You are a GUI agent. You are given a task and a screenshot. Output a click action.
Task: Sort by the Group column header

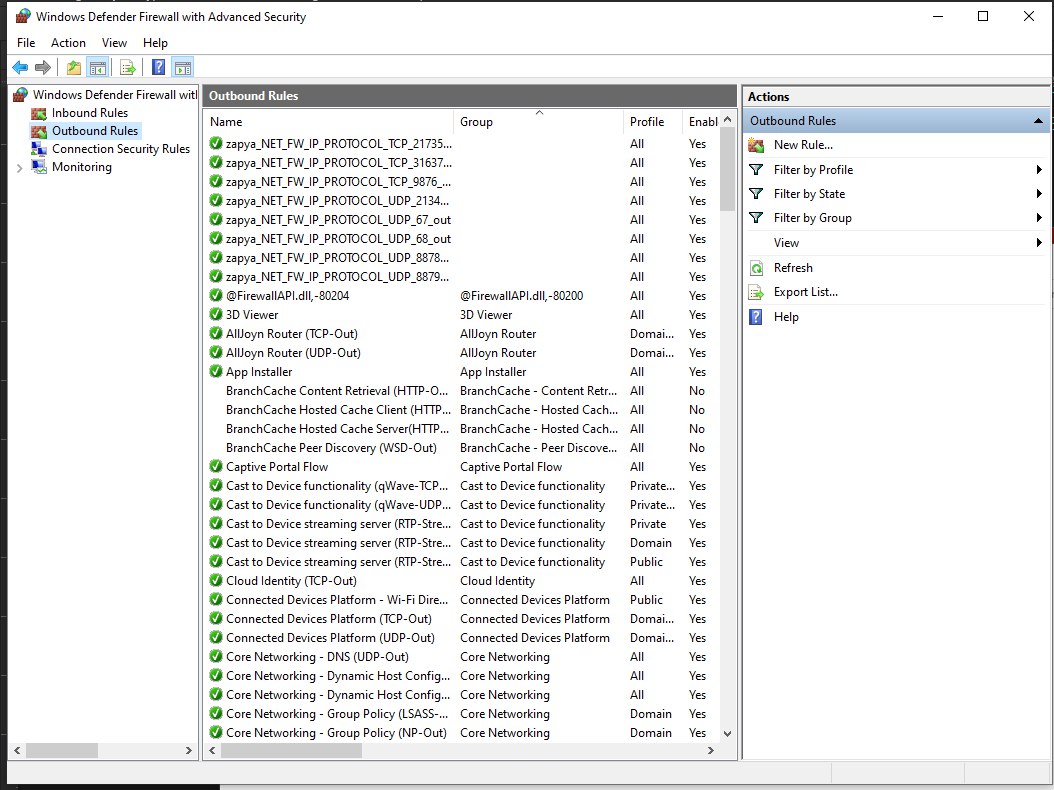[x=538, y=122]
